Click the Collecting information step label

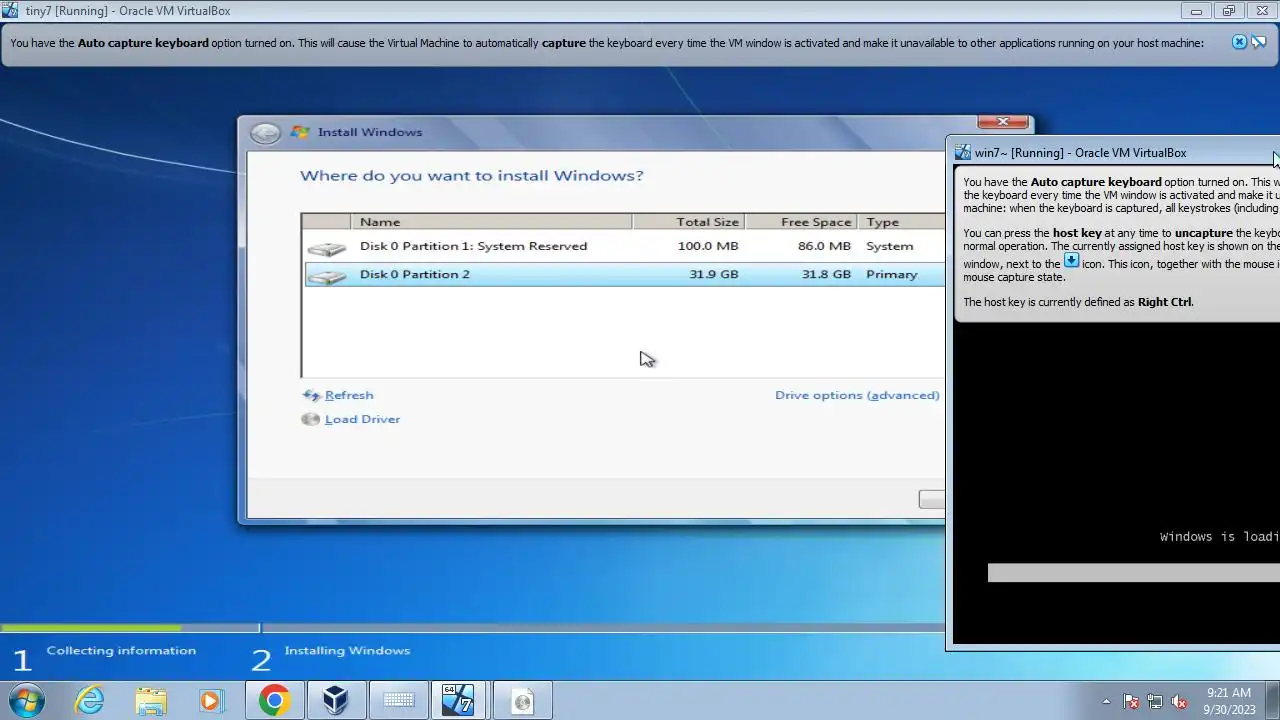[x=121, y=650]
